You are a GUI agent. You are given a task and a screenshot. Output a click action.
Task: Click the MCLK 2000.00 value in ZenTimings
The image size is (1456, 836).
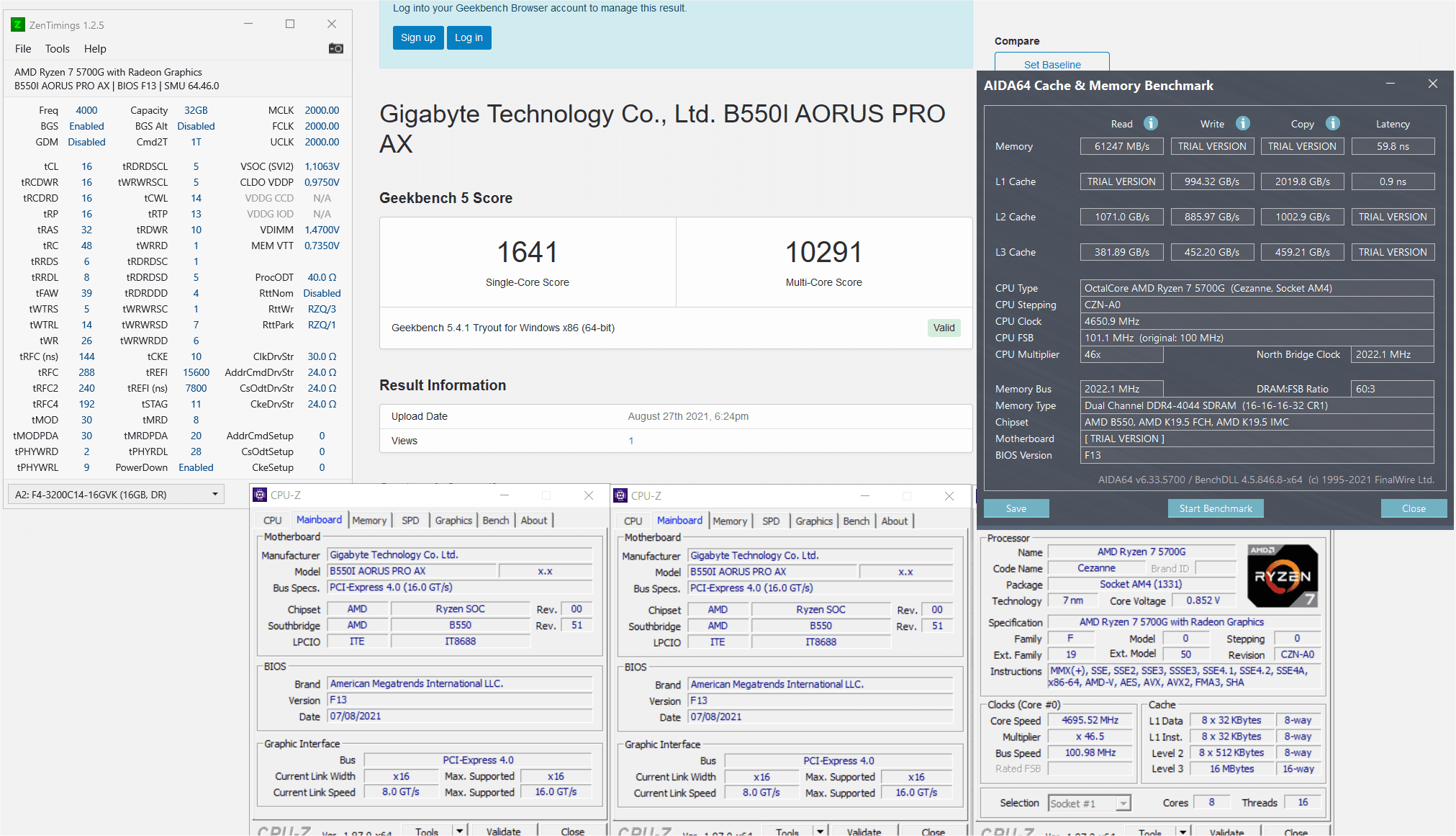point(322,110)
